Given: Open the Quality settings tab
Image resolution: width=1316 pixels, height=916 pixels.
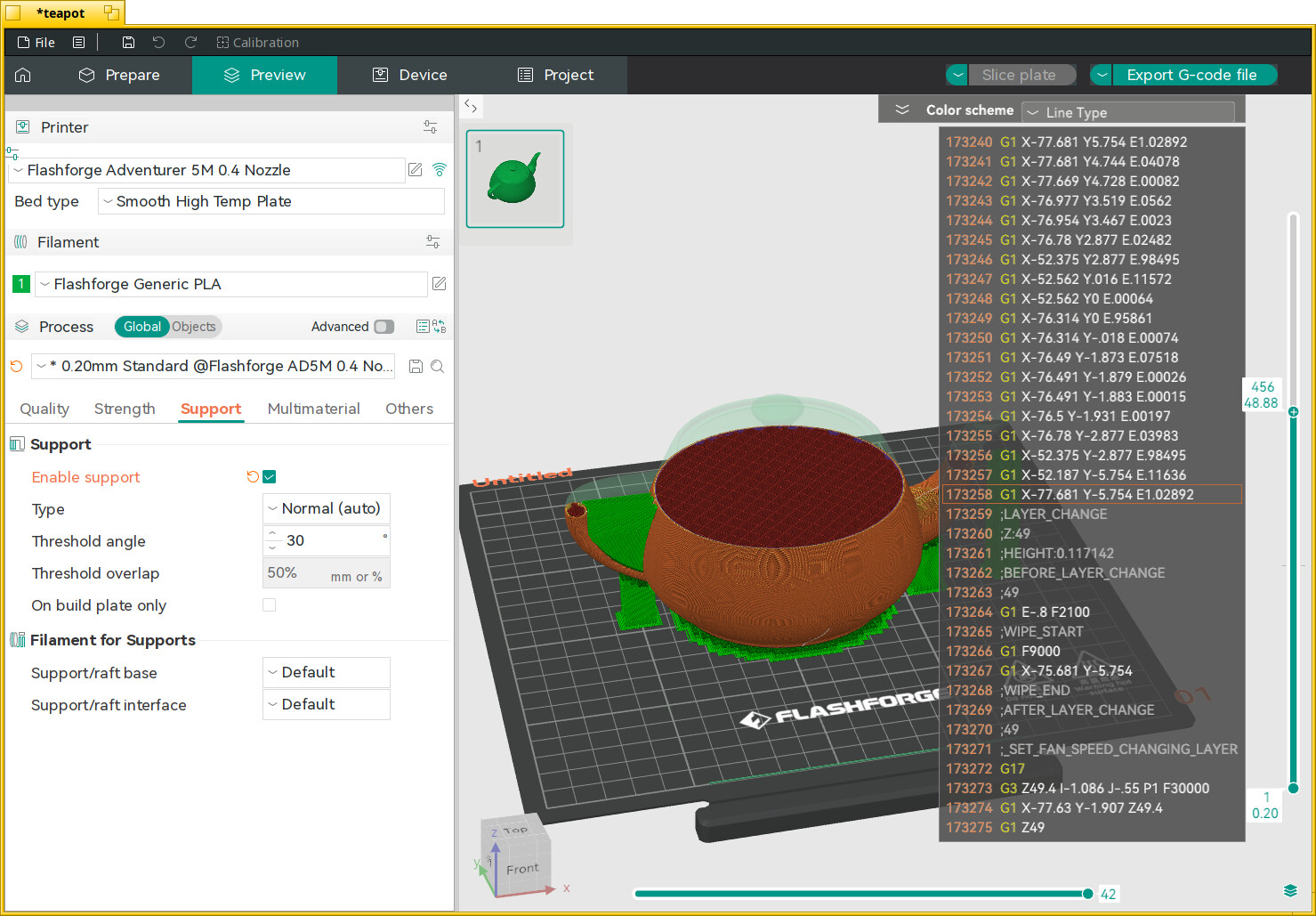Looking at the screenshot, I should 44,409.
